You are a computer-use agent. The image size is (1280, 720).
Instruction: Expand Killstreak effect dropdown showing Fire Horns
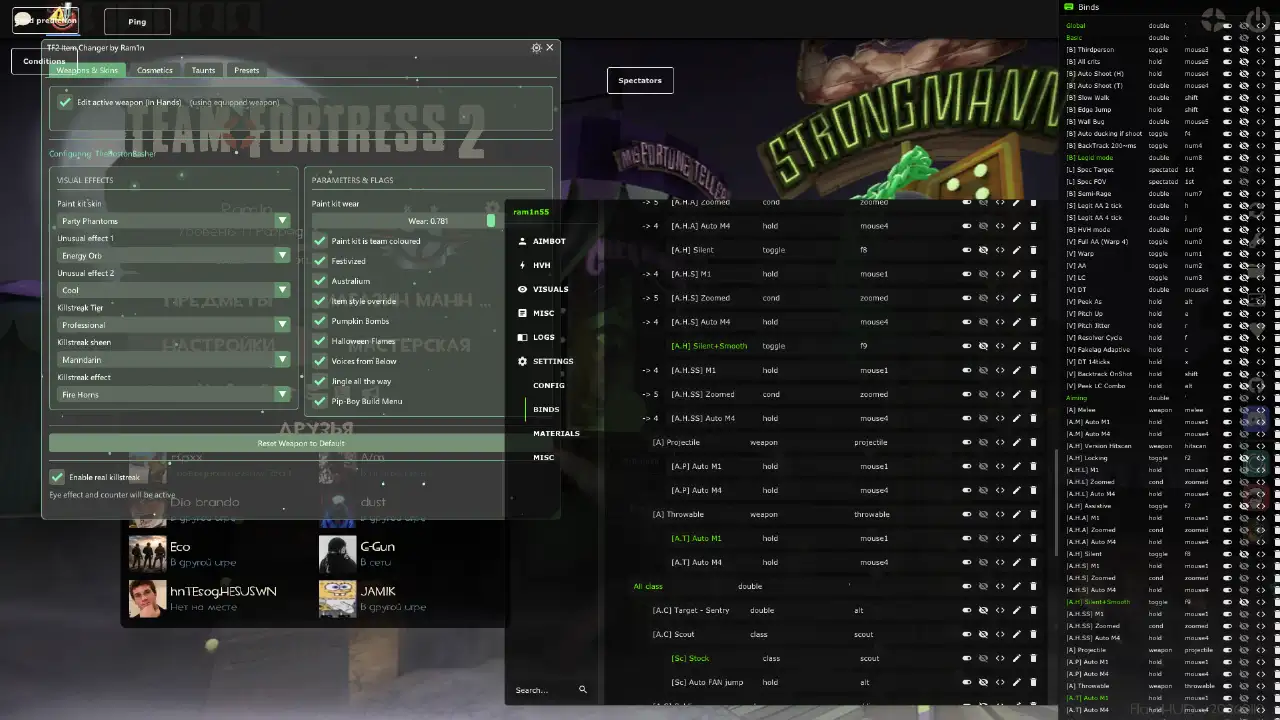(174, 395)
